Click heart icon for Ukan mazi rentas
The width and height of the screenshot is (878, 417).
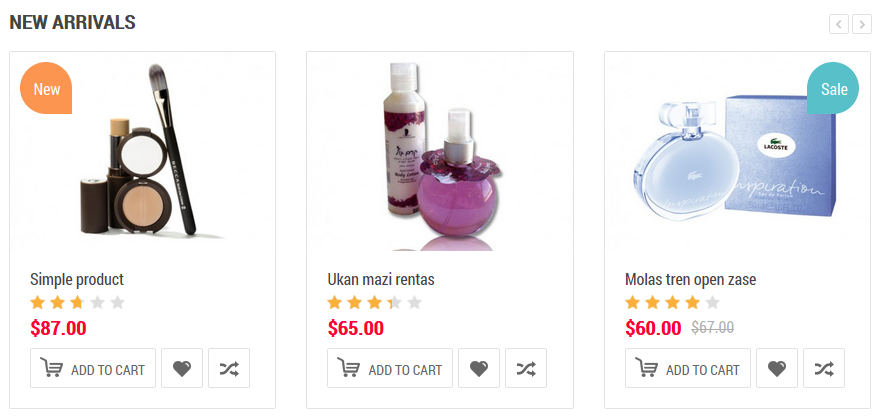(478, 368)
